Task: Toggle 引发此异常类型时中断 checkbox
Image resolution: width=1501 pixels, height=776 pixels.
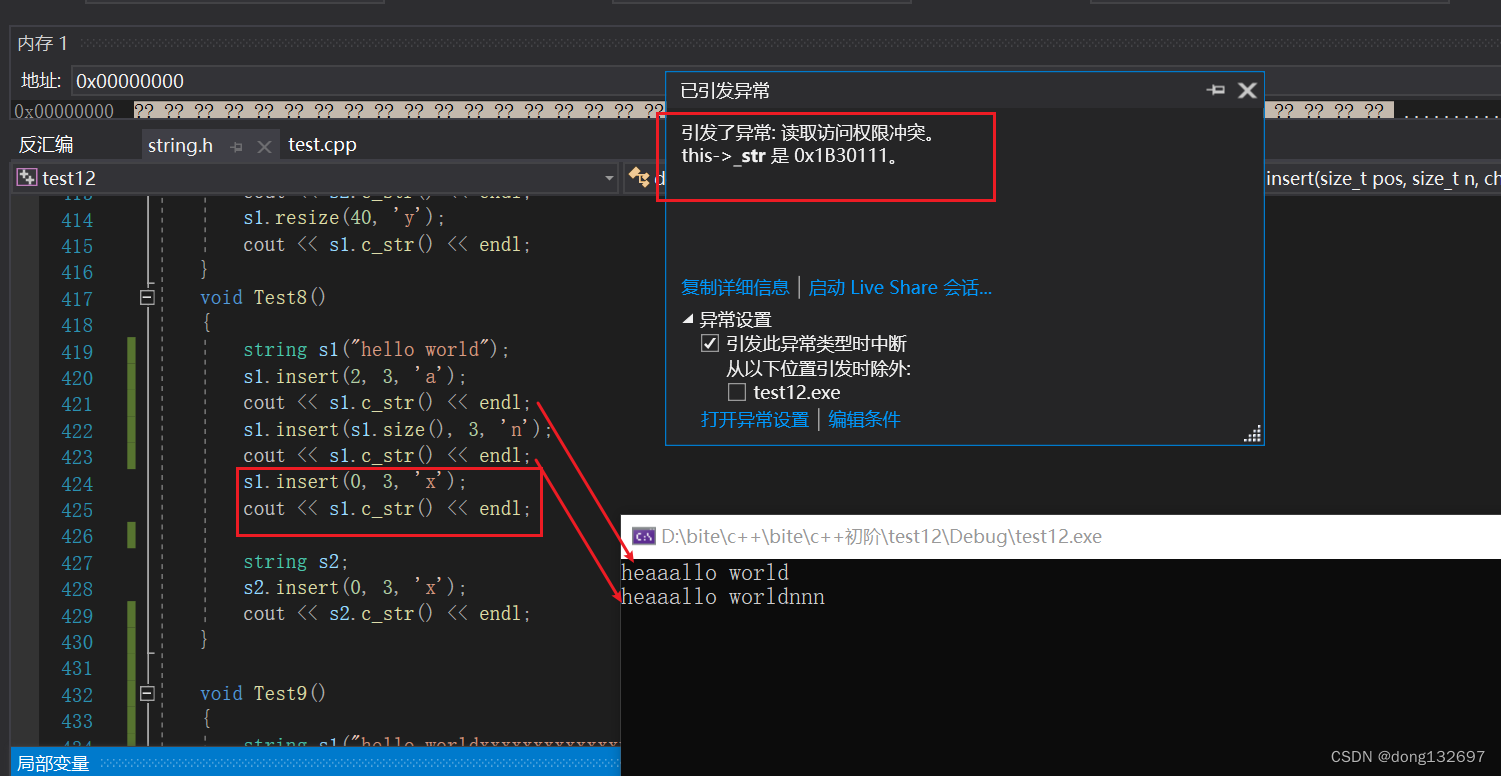Action: point(710,343)
